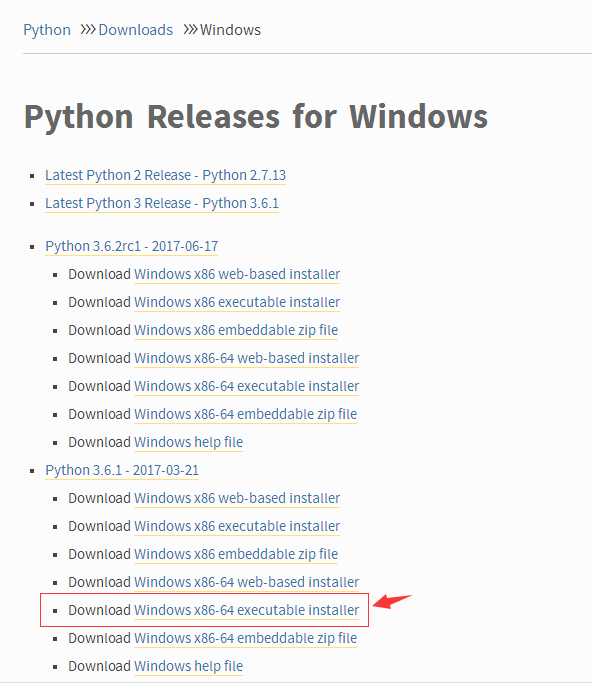Download 3.6.2rc1 Windows x86 executable installer

coord(237,302)
